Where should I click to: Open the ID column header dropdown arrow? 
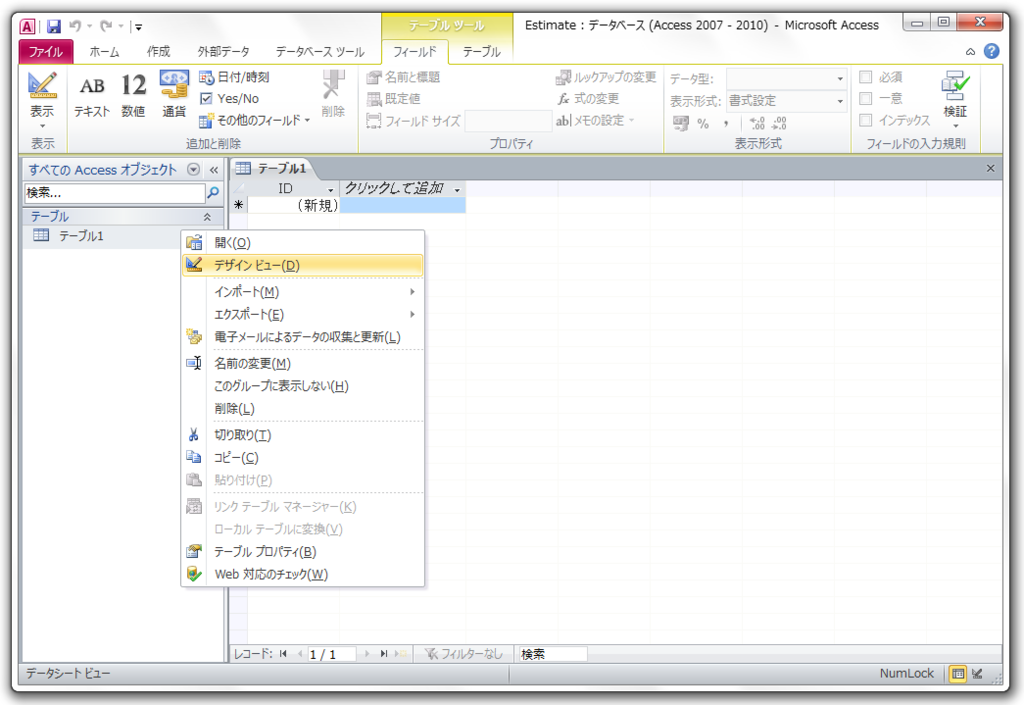click(330, 189)
